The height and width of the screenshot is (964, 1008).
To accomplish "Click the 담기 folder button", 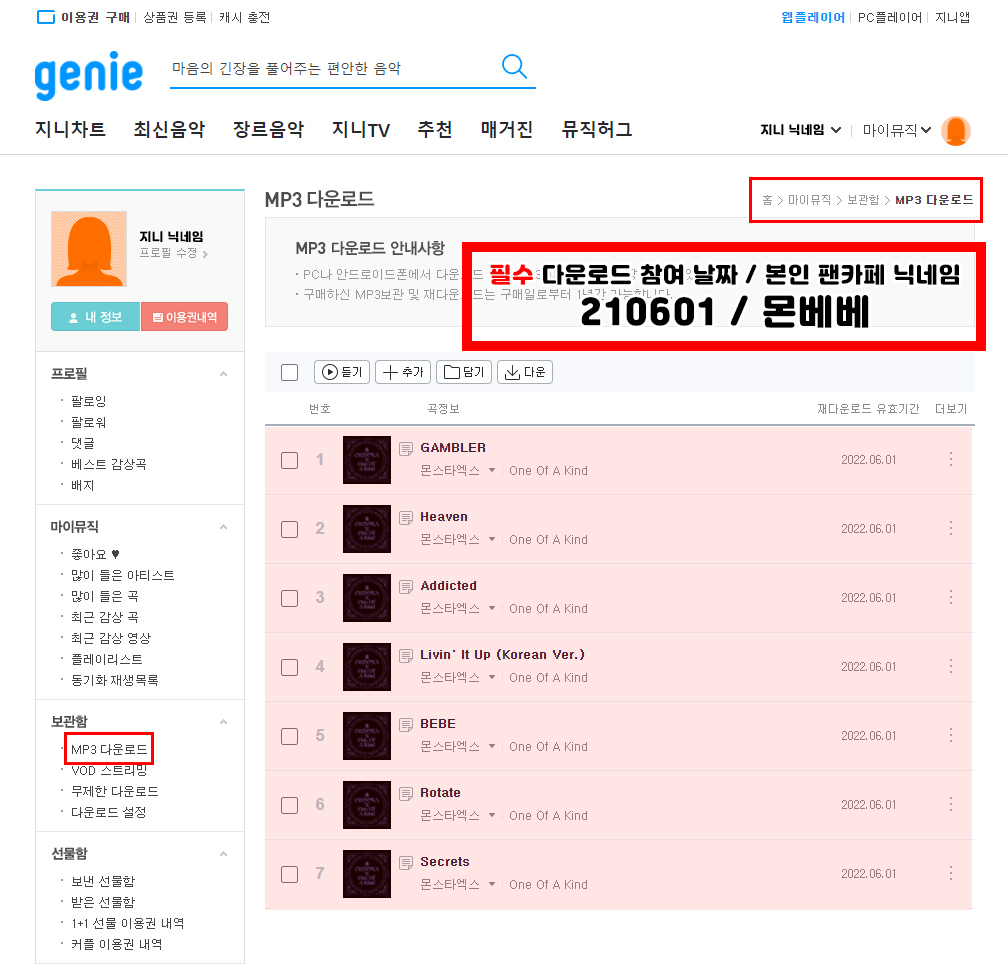I will coord(464,372).
